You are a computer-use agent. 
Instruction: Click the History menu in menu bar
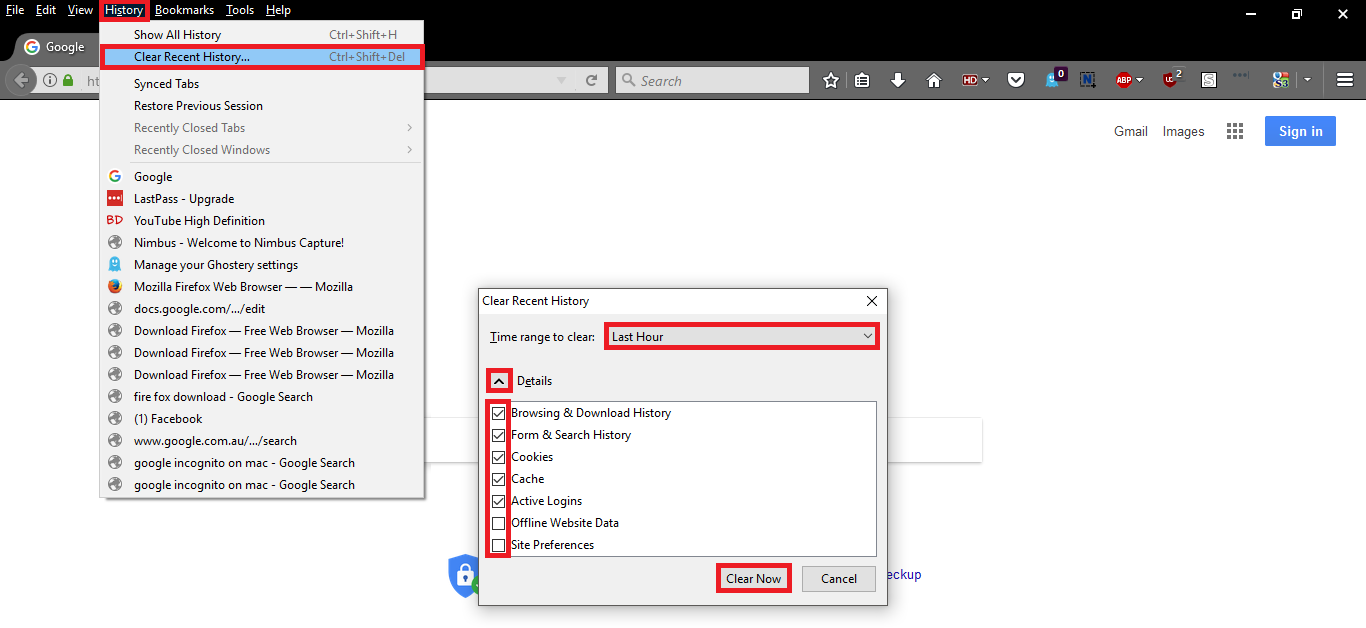[x=124, y=10]
